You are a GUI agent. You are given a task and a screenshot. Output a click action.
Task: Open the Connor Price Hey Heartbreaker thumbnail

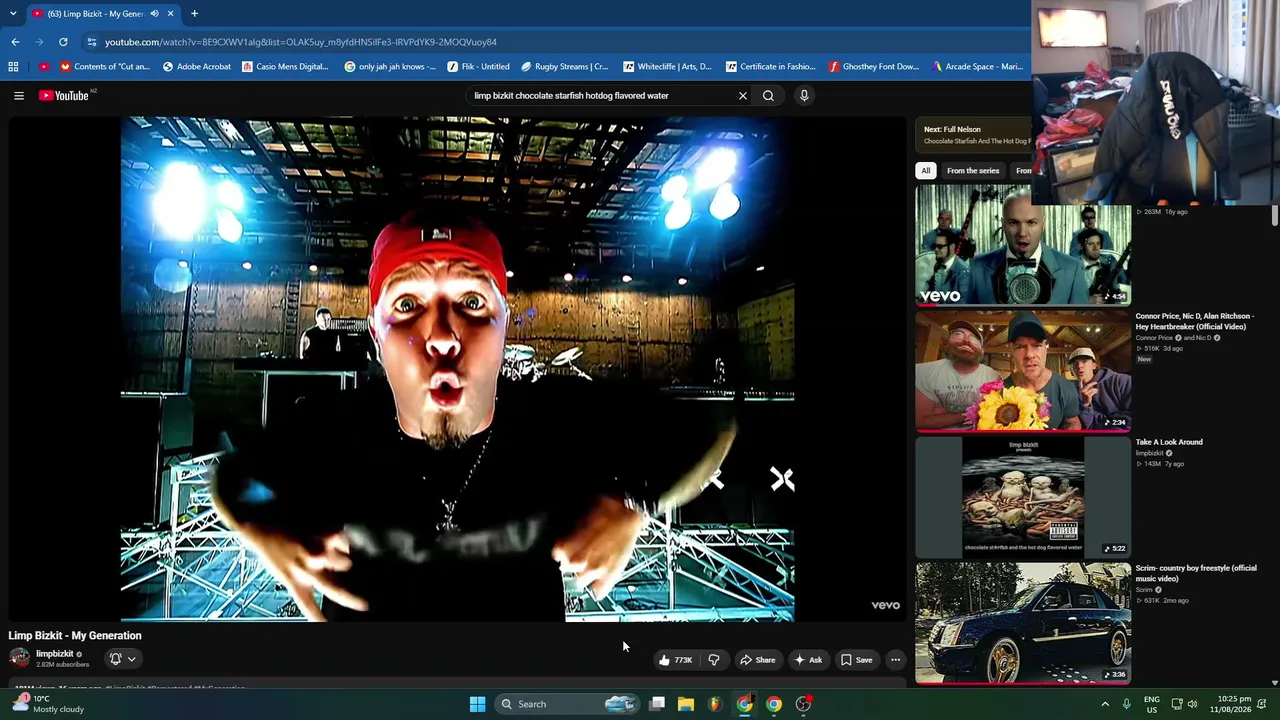point(1023,370)
